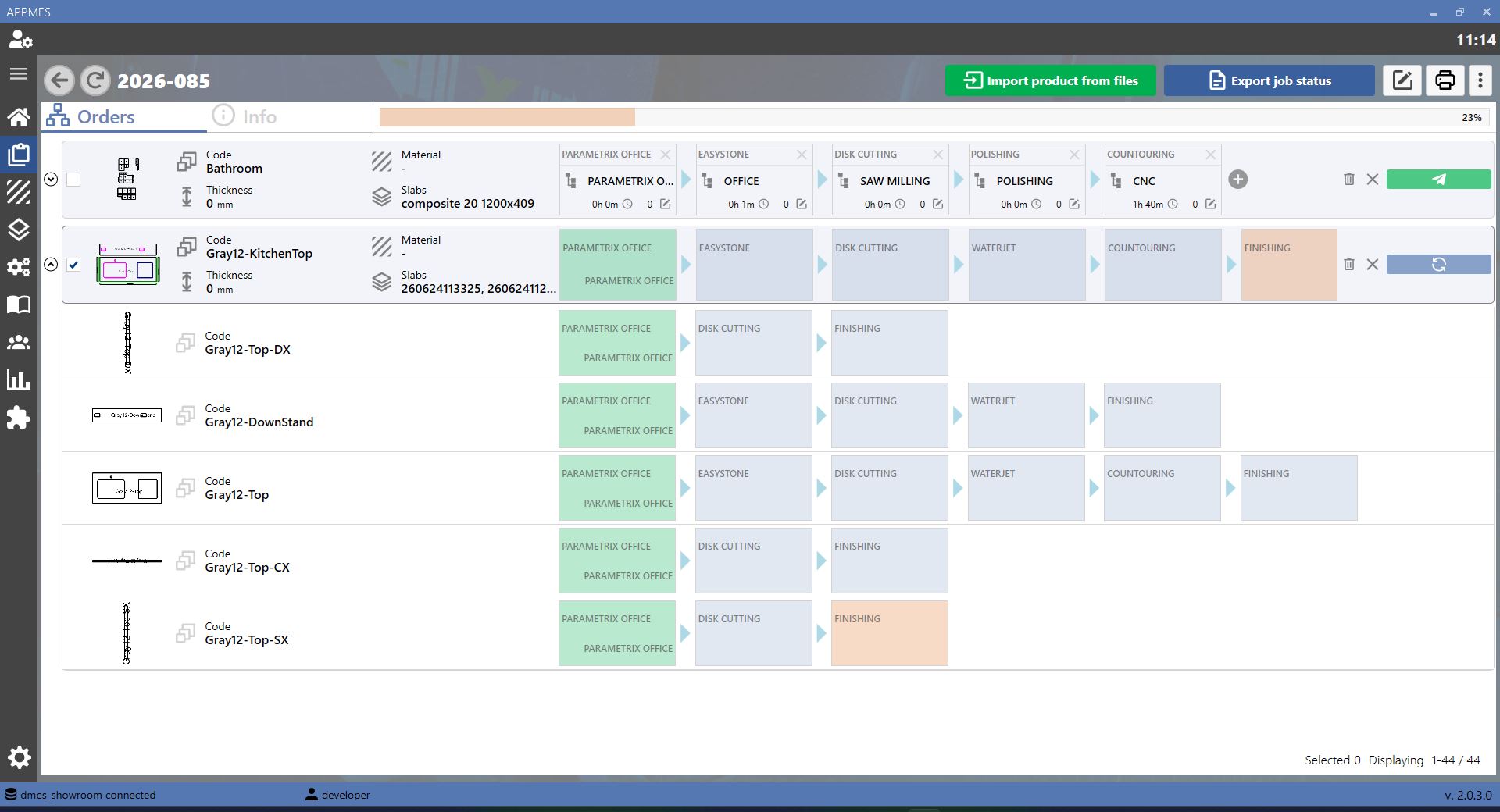The height and width of the screenshot is (812, 1500).
Task: Open the catalog book sidebar icon
Action: tap(19, 304)
